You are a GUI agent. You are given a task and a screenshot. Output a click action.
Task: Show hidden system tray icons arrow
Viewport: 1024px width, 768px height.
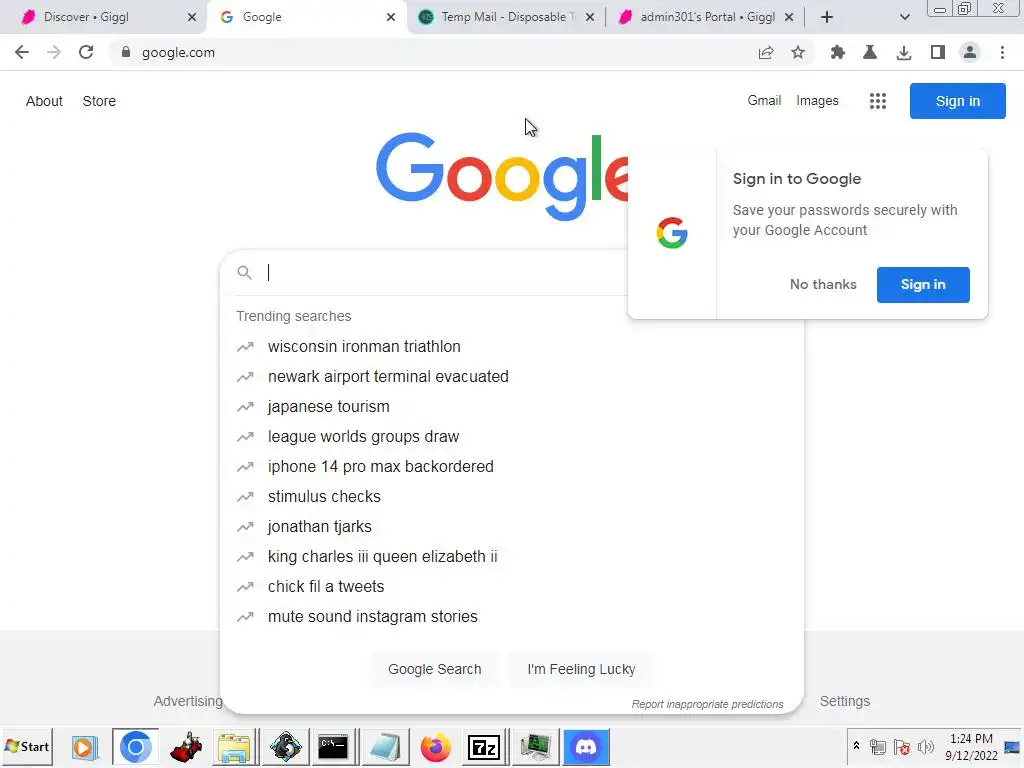856,746
